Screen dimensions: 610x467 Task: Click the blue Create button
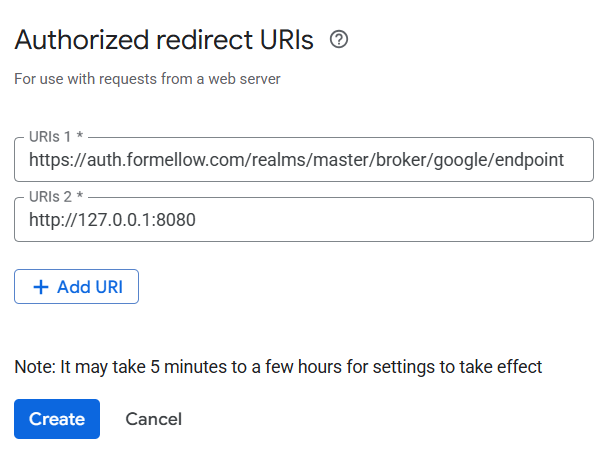click(57, 419)
